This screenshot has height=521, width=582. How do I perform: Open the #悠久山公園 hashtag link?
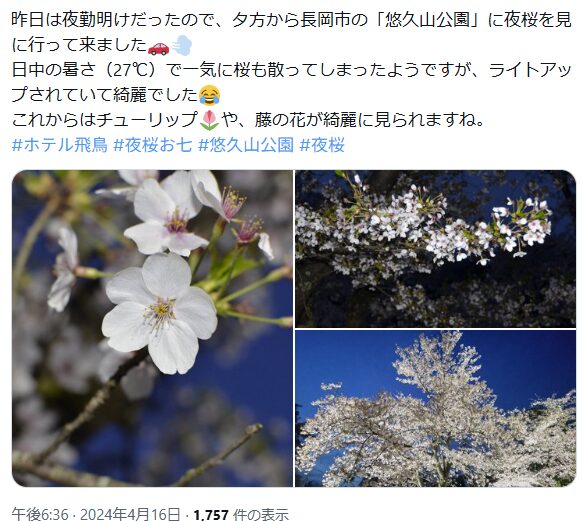click(246, 145)
